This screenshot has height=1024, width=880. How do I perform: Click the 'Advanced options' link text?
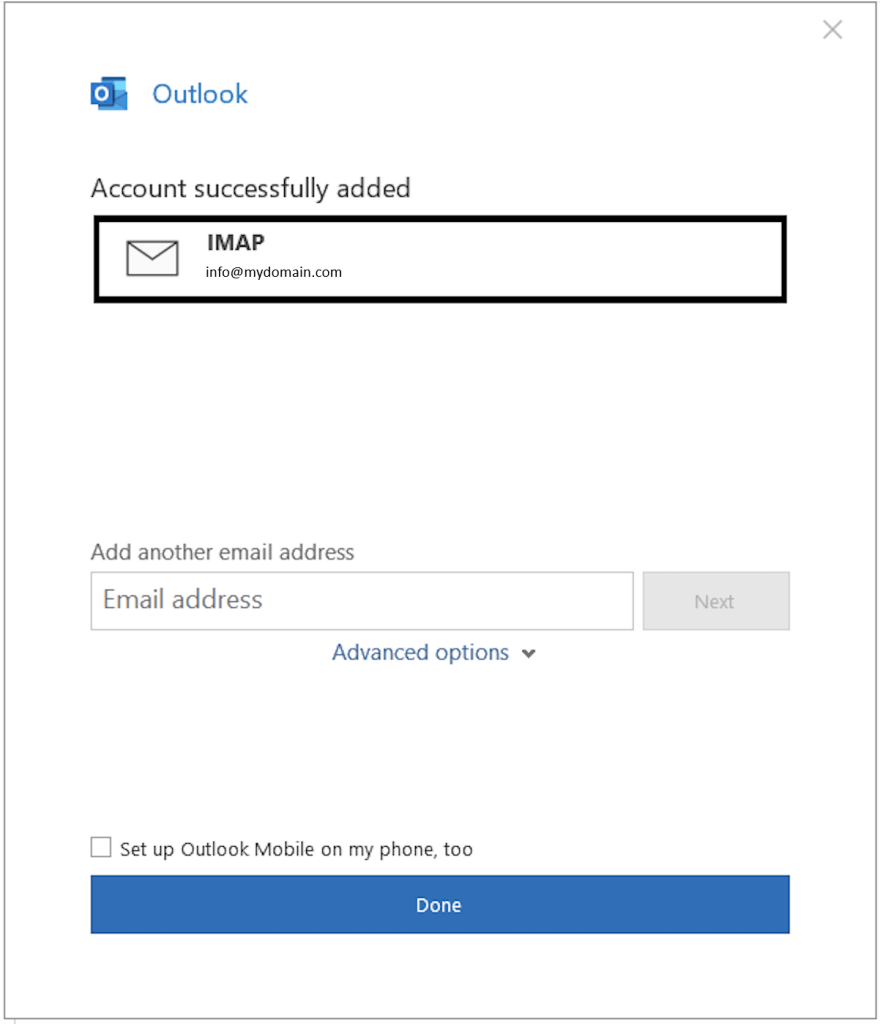(420, 653)
